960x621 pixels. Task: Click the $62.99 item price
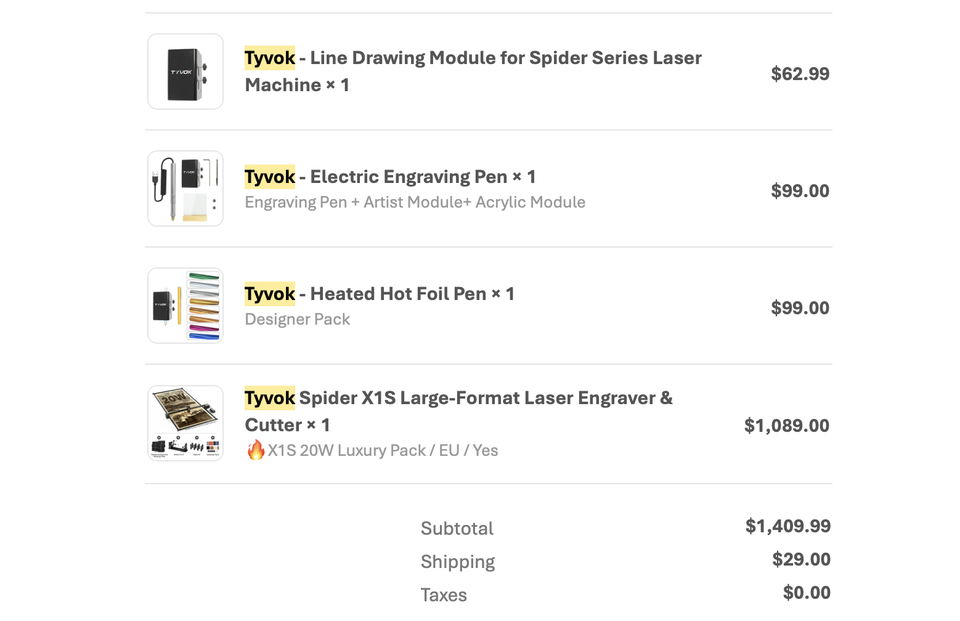pos(800,73)
